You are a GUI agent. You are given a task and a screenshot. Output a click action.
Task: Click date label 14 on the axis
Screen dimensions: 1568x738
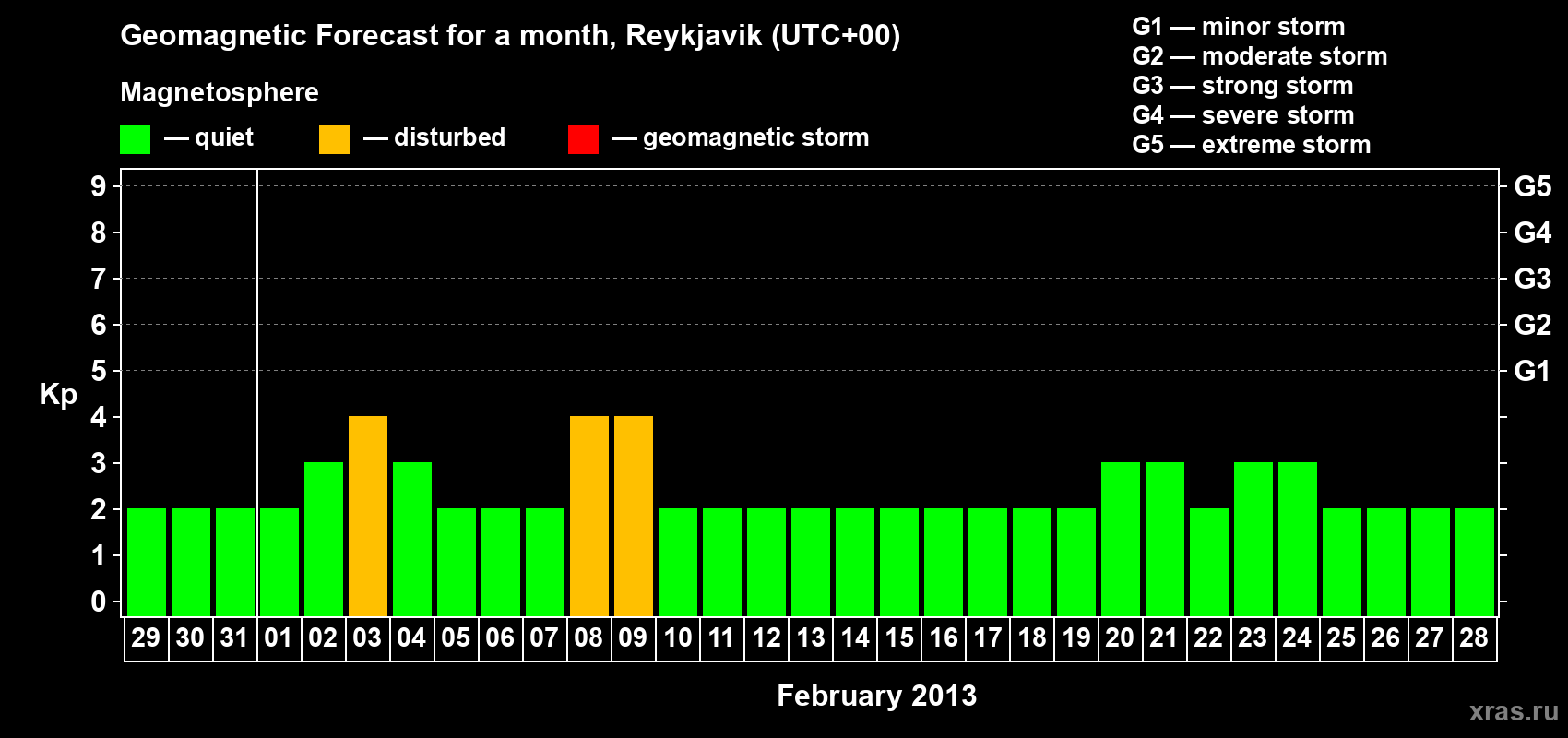[855, 638]
